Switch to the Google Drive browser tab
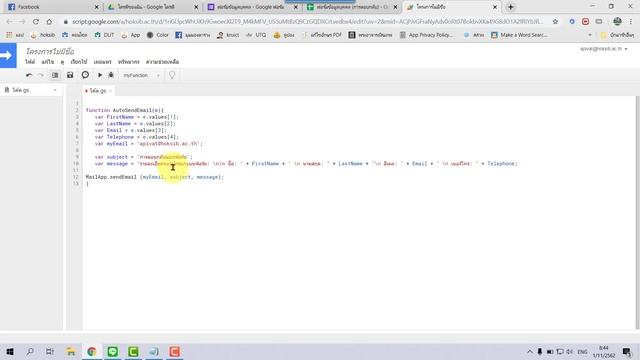This screenshot has width=640, height=360. coord(151,7)
